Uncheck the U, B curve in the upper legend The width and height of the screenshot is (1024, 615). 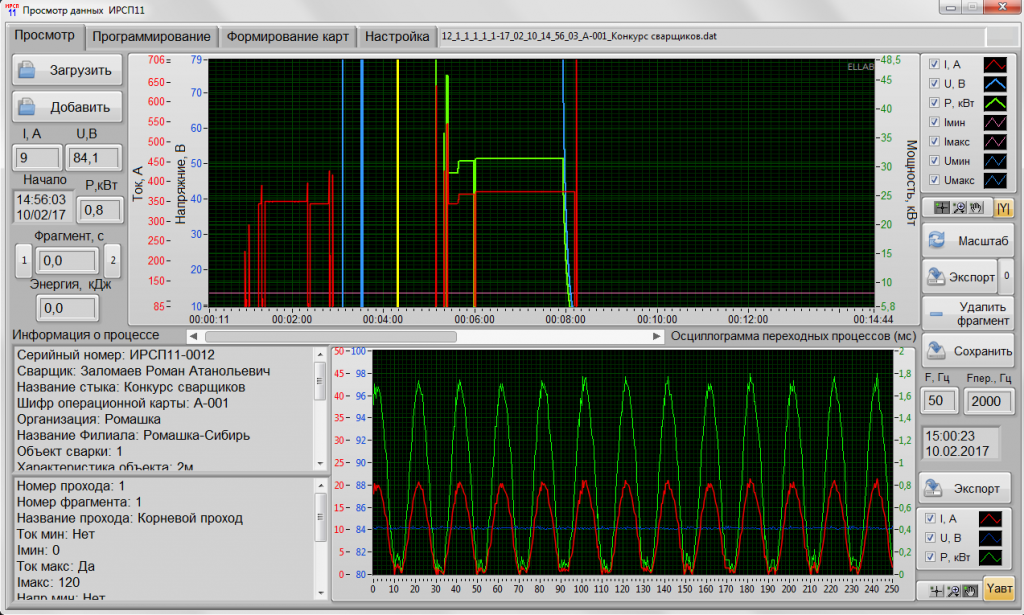coord(934,84)
